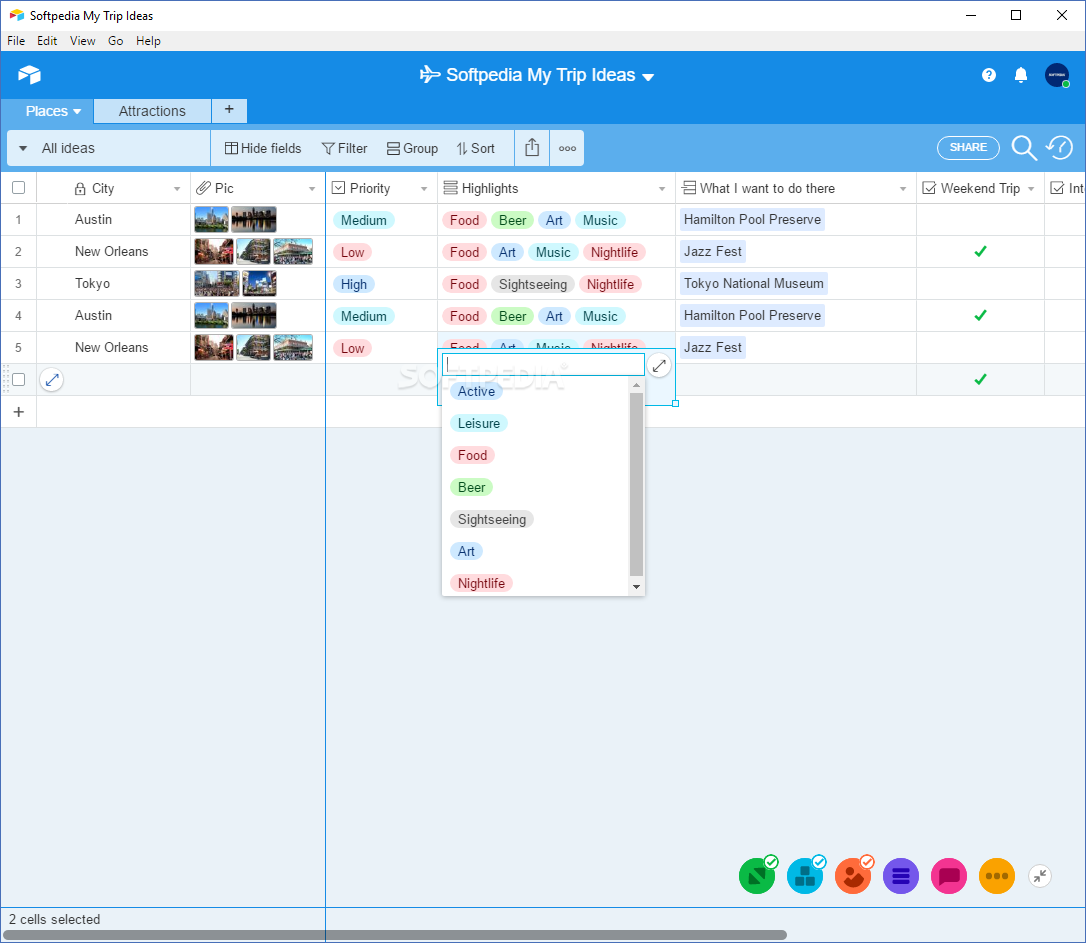Toggle Weekend Trip cell for New Orleans row 5
Screen dimensions: 1086x943
tap(980, 348)
